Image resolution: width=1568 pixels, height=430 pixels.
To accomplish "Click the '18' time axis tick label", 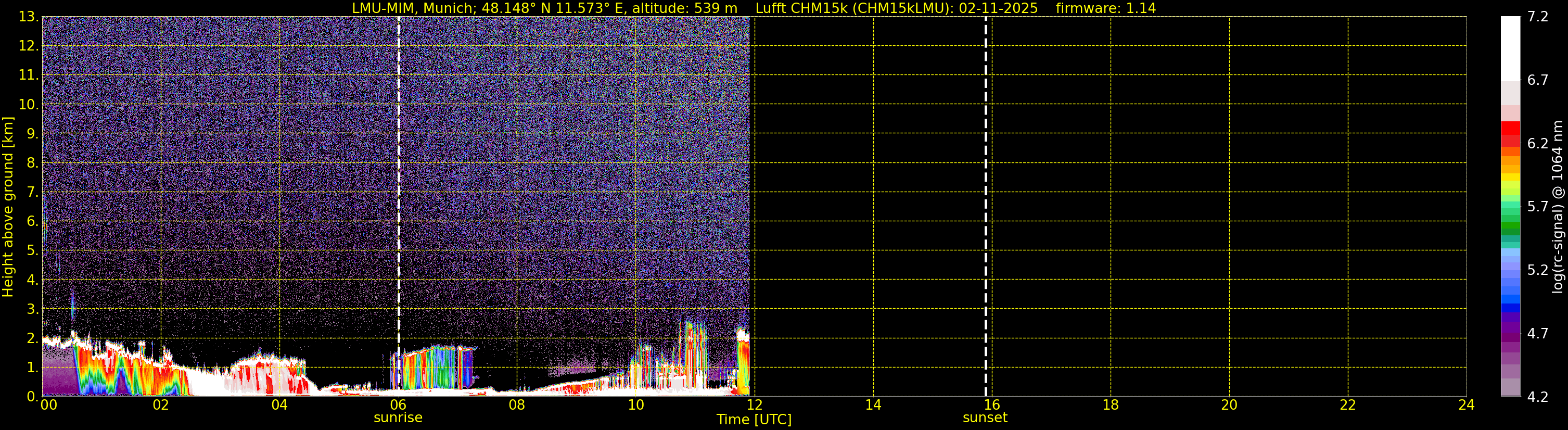I will (x=1110, y=406).
